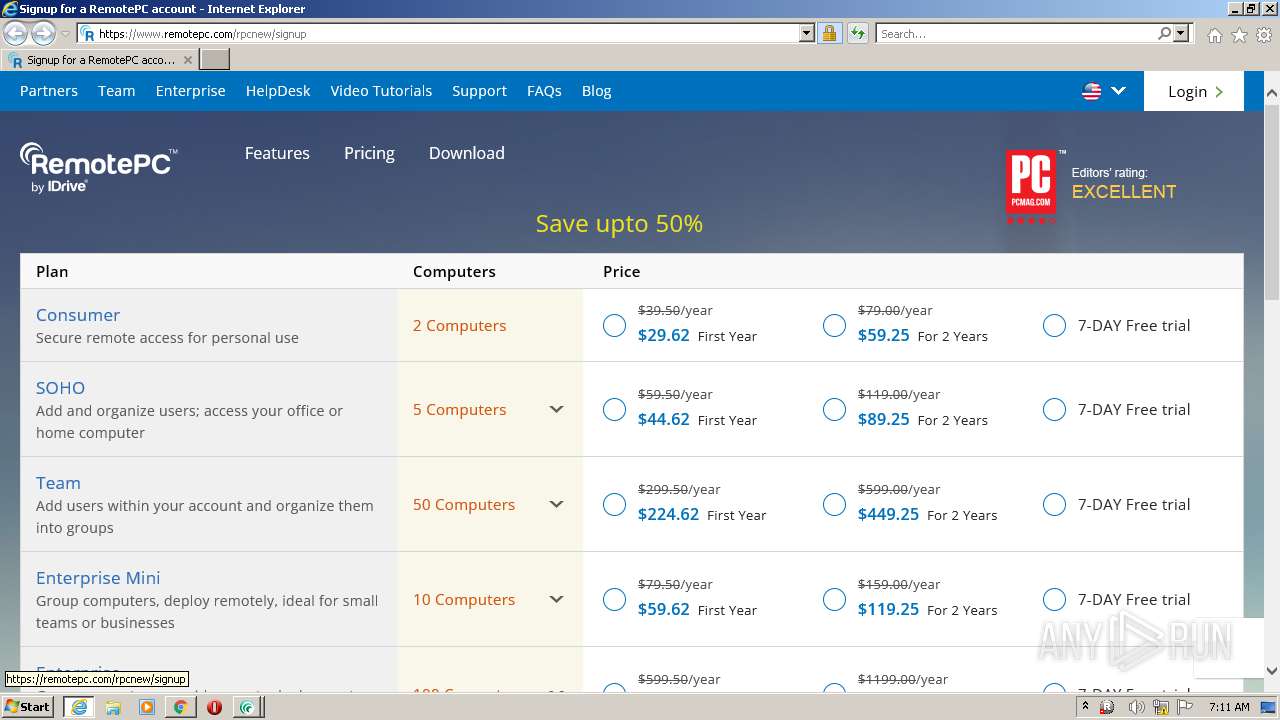Click the security lock icon in address bar
The width and height of the screenshot is (1280, 720).
click(x=829, y=33)
